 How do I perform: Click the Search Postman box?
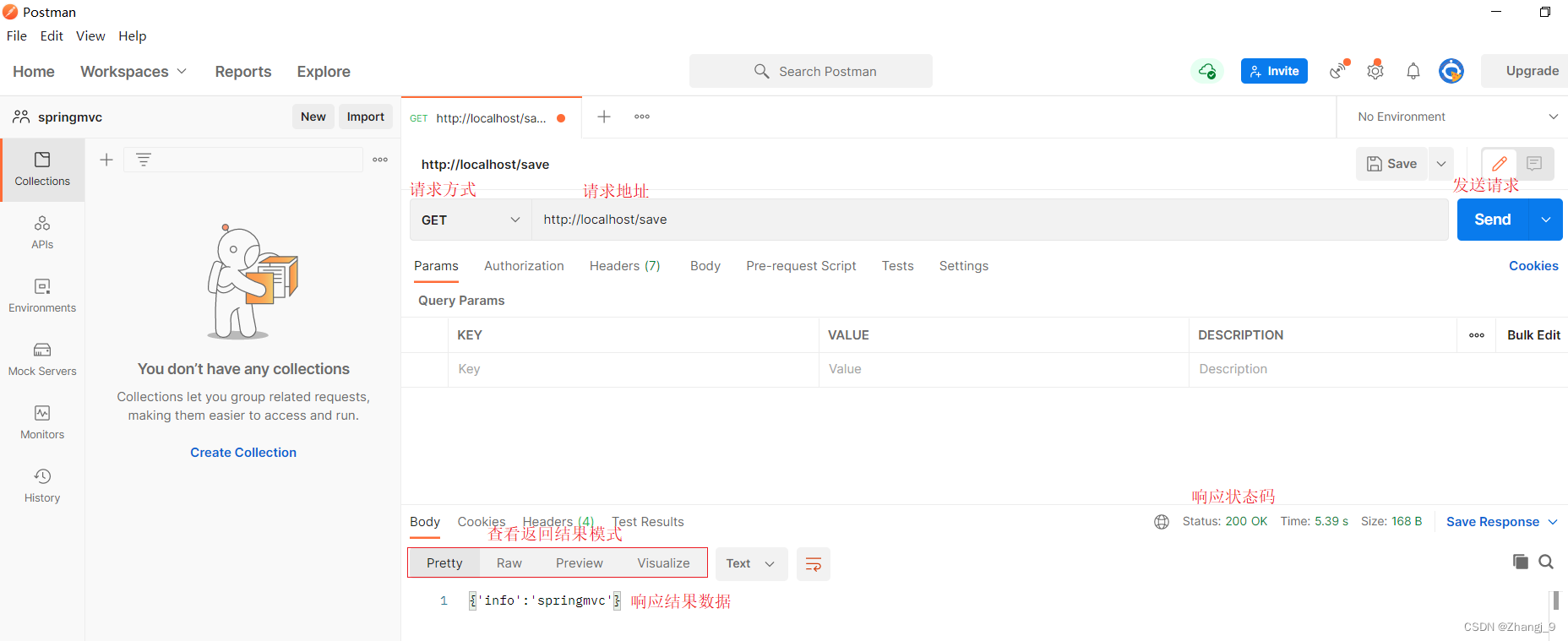point(811,71)
